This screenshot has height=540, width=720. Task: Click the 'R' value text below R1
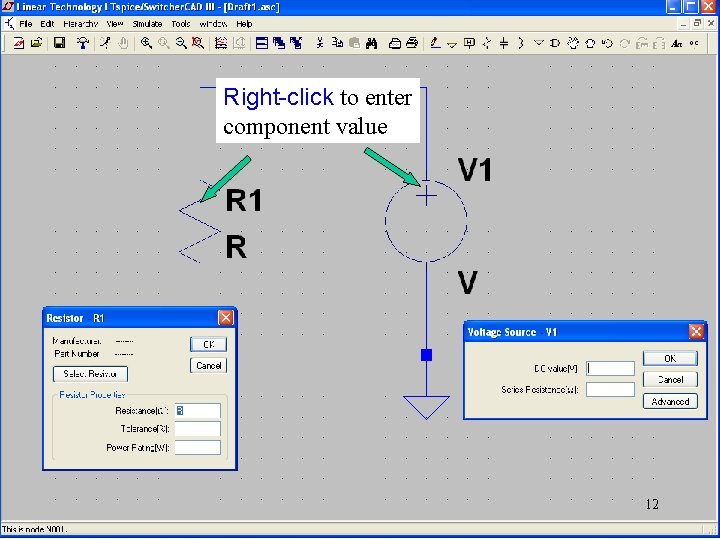236,247
